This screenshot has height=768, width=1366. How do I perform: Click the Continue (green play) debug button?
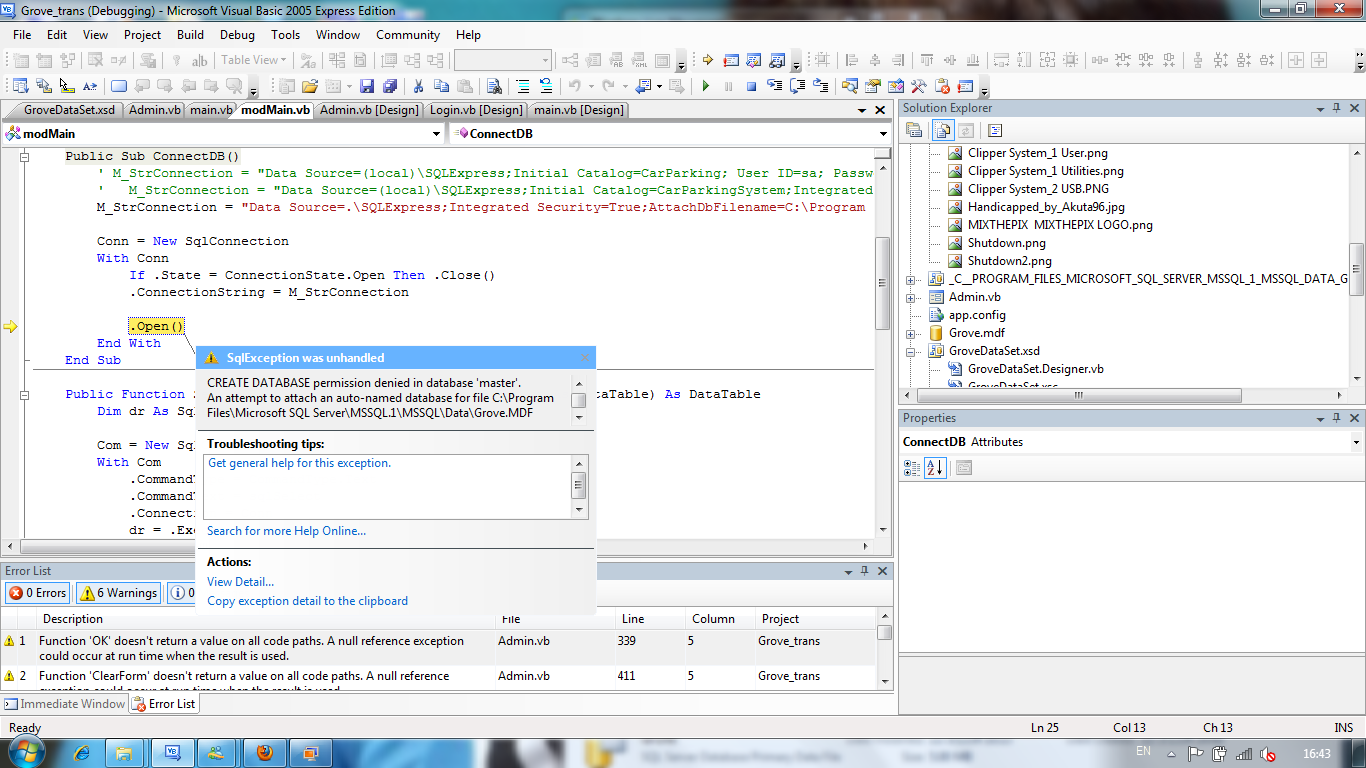tap(705, 86)
